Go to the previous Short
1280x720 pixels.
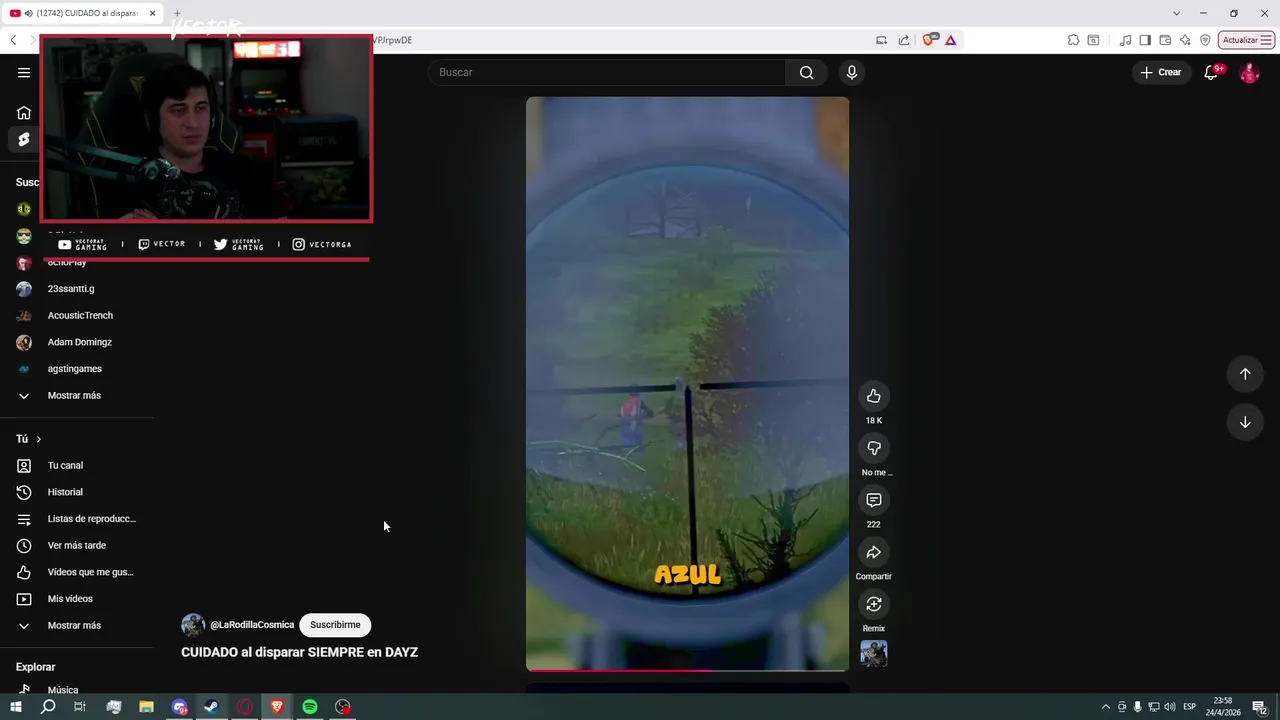[x=1245, y=374]
